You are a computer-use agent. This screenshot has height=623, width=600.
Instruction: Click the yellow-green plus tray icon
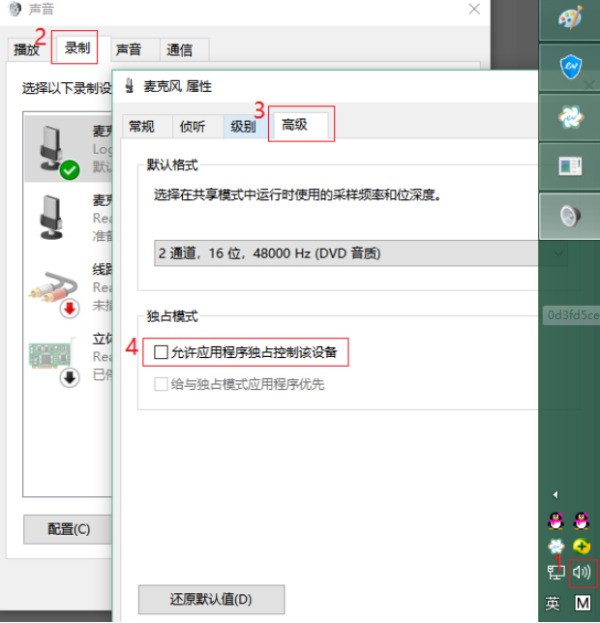[582, 547]
